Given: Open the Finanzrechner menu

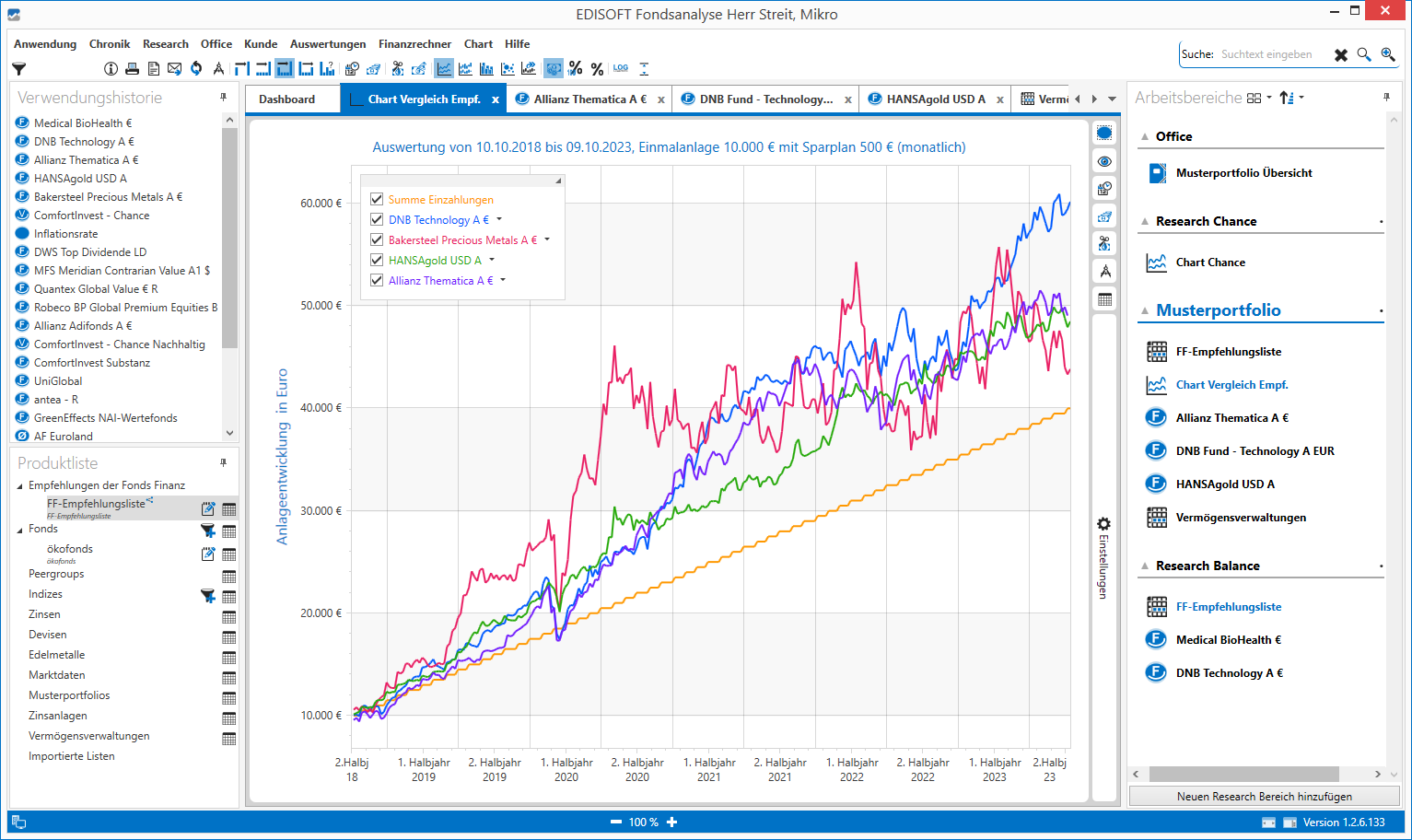Looking at the screenshot, I should (x=414, y=44).
